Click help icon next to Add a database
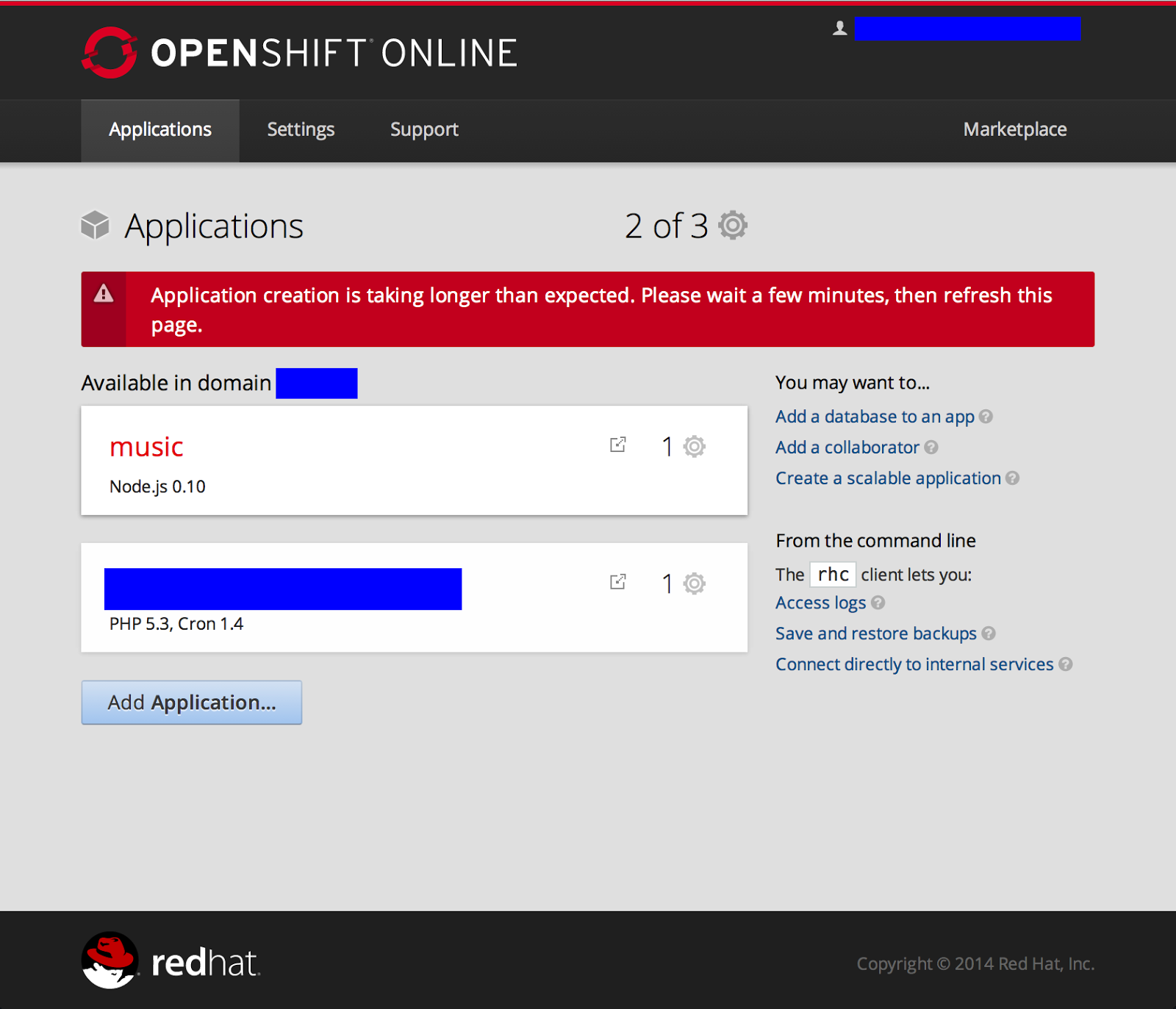Screen dimensions: 1176x1009 (986, 417)
